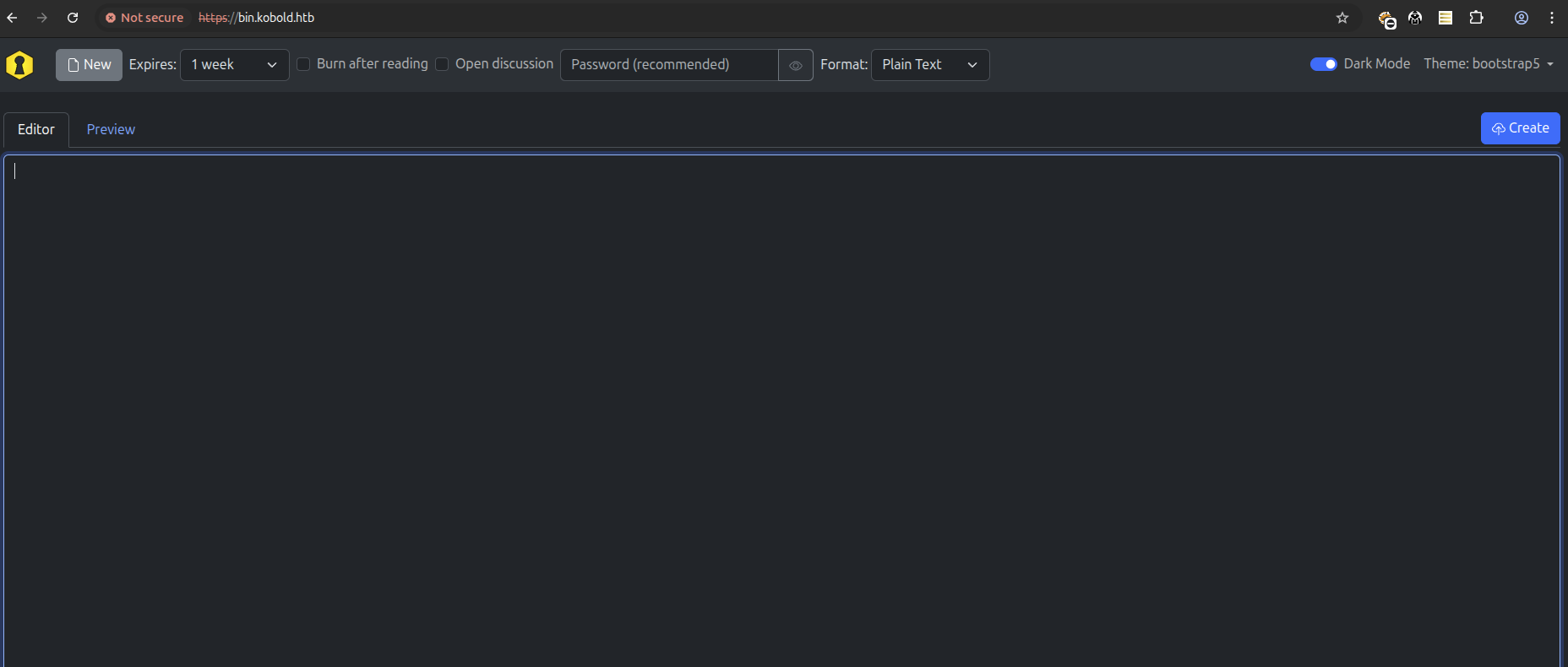Screen dimensions: 1568x667
Task: Reload the page
Action: 73,18
